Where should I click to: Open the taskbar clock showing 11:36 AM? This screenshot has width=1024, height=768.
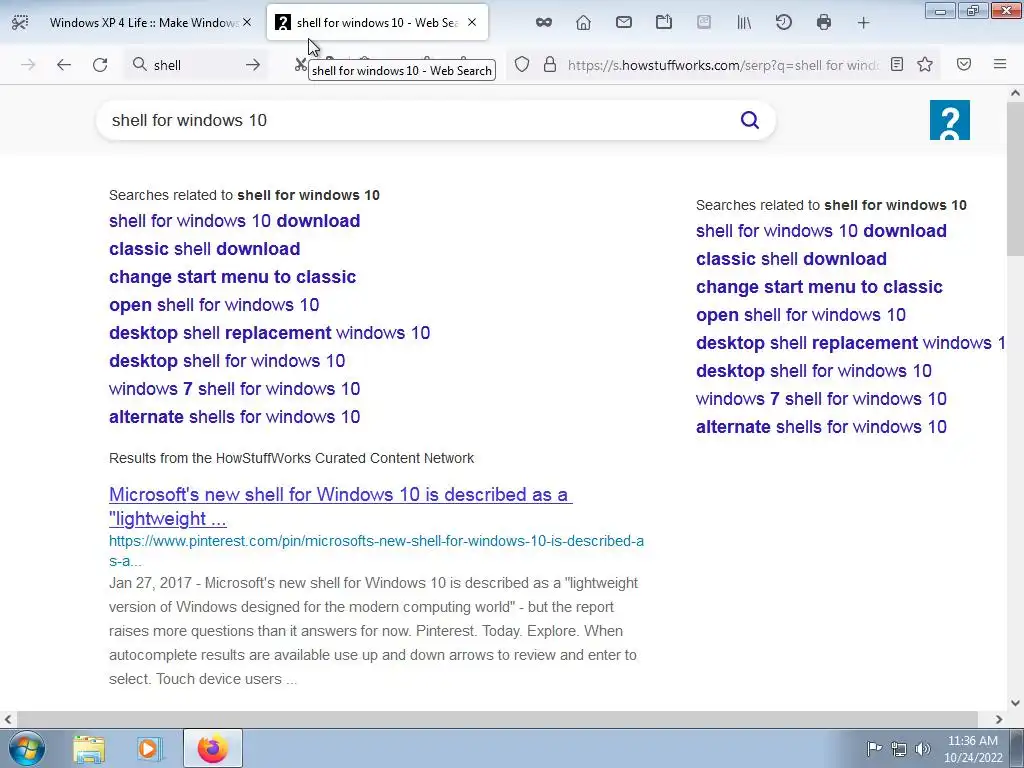(973, 749)
